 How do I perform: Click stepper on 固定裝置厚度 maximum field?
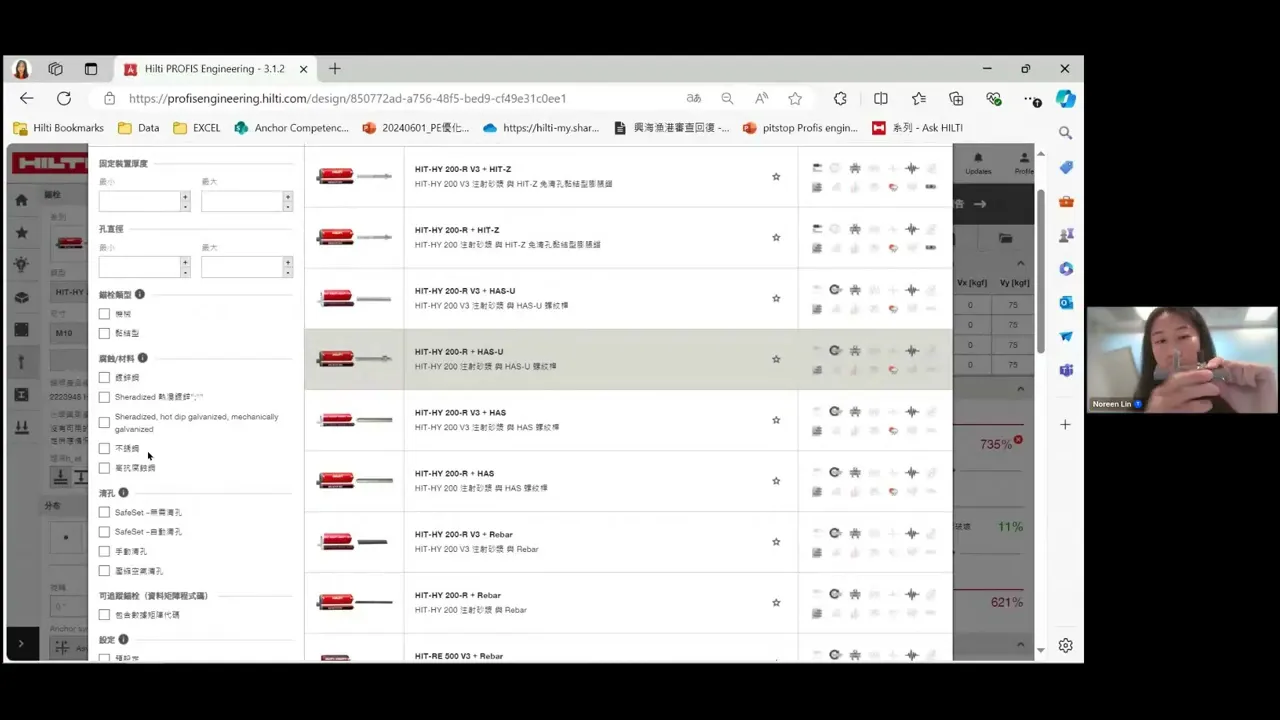pos(288,201)
